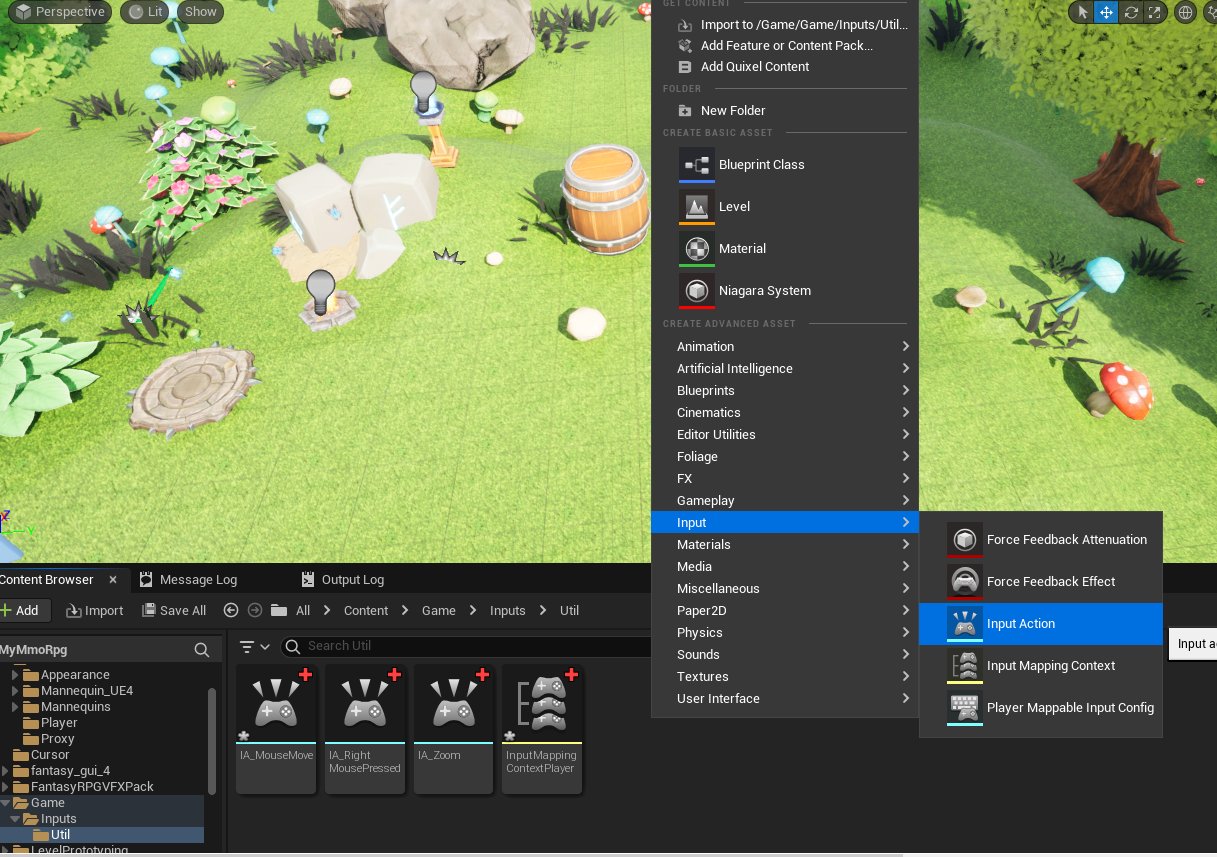Choose Add Quixel Content

(x=785, y=66)
